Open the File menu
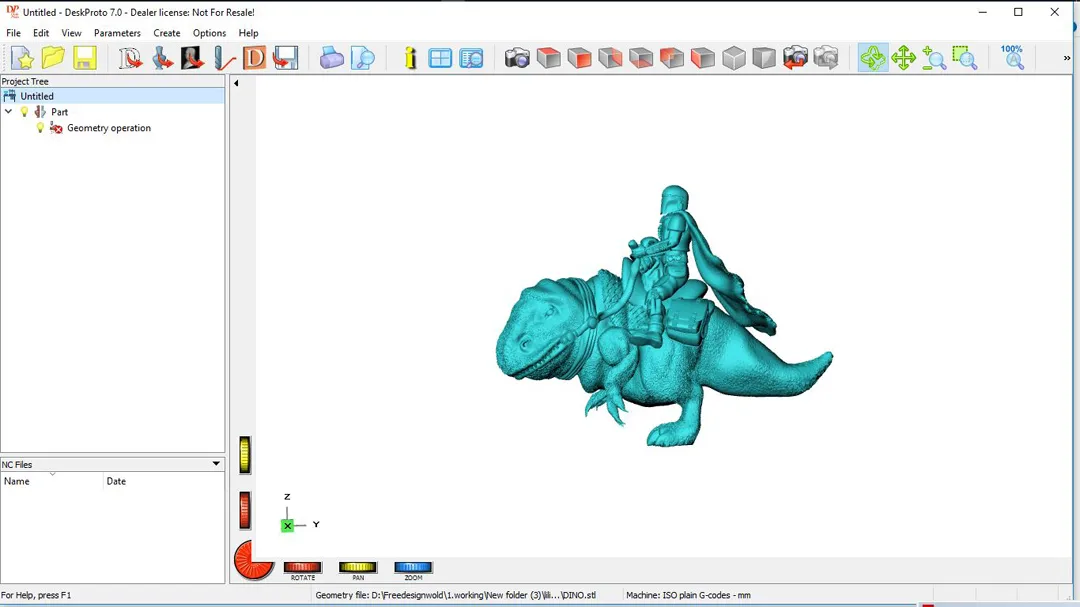The height and width of the screenshot is (607, 1080). (13, 33)
